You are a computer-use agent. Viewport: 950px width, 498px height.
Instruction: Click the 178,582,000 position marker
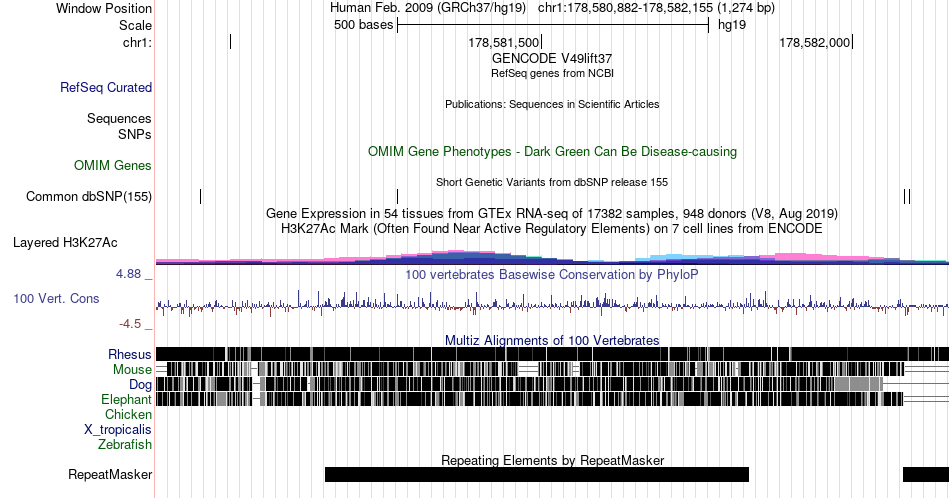[815, 42]
